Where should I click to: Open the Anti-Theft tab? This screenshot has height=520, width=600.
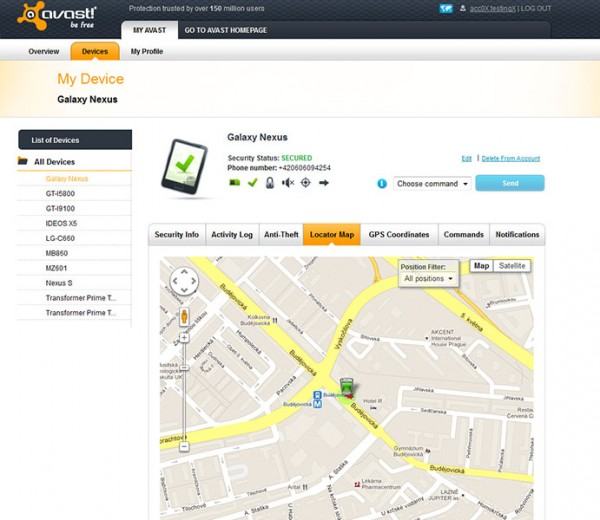click(281, 235)
